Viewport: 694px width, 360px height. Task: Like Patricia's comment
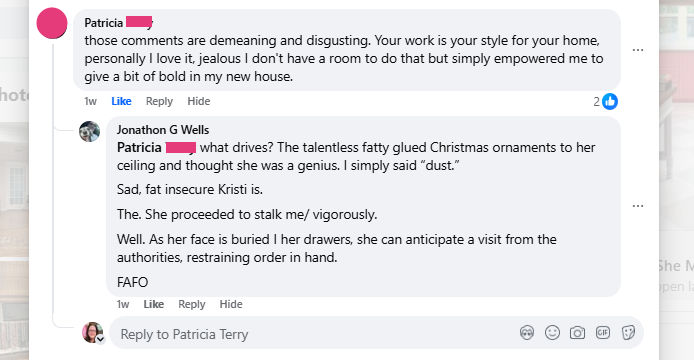click(121, 101)
